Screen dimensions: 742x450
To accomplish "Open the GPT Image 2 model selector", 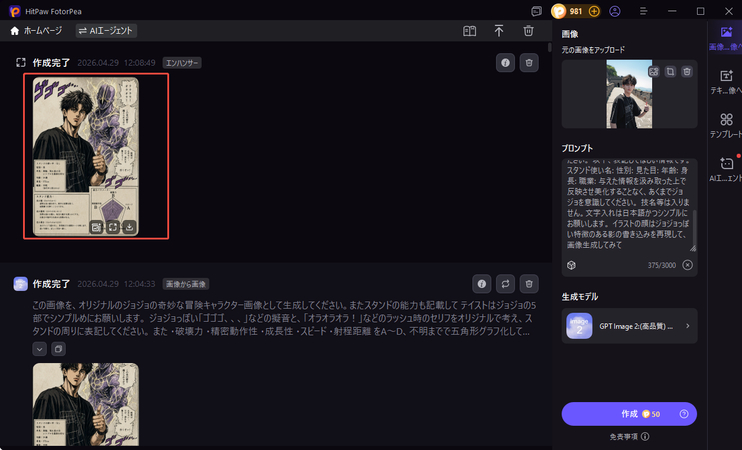I will (629, 326).
